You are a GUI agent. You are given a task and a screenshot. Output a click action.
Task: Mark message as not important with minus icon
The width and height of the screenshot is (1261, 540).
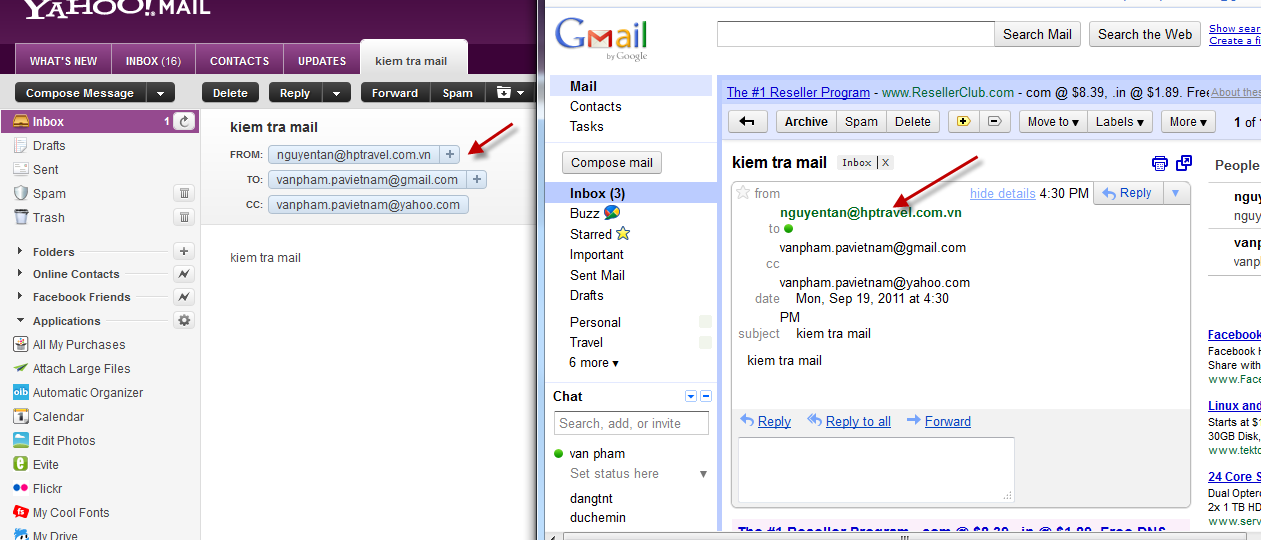click(994, 122)
